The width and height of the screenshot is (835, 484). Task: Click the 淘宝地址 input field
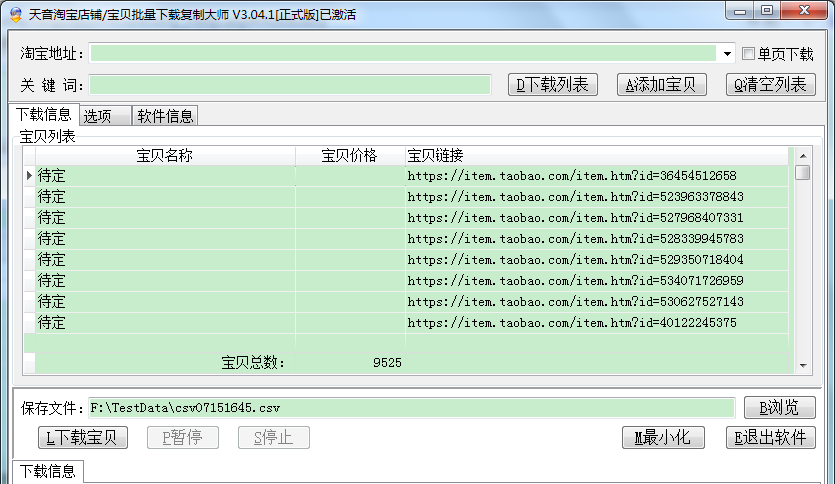404,54
